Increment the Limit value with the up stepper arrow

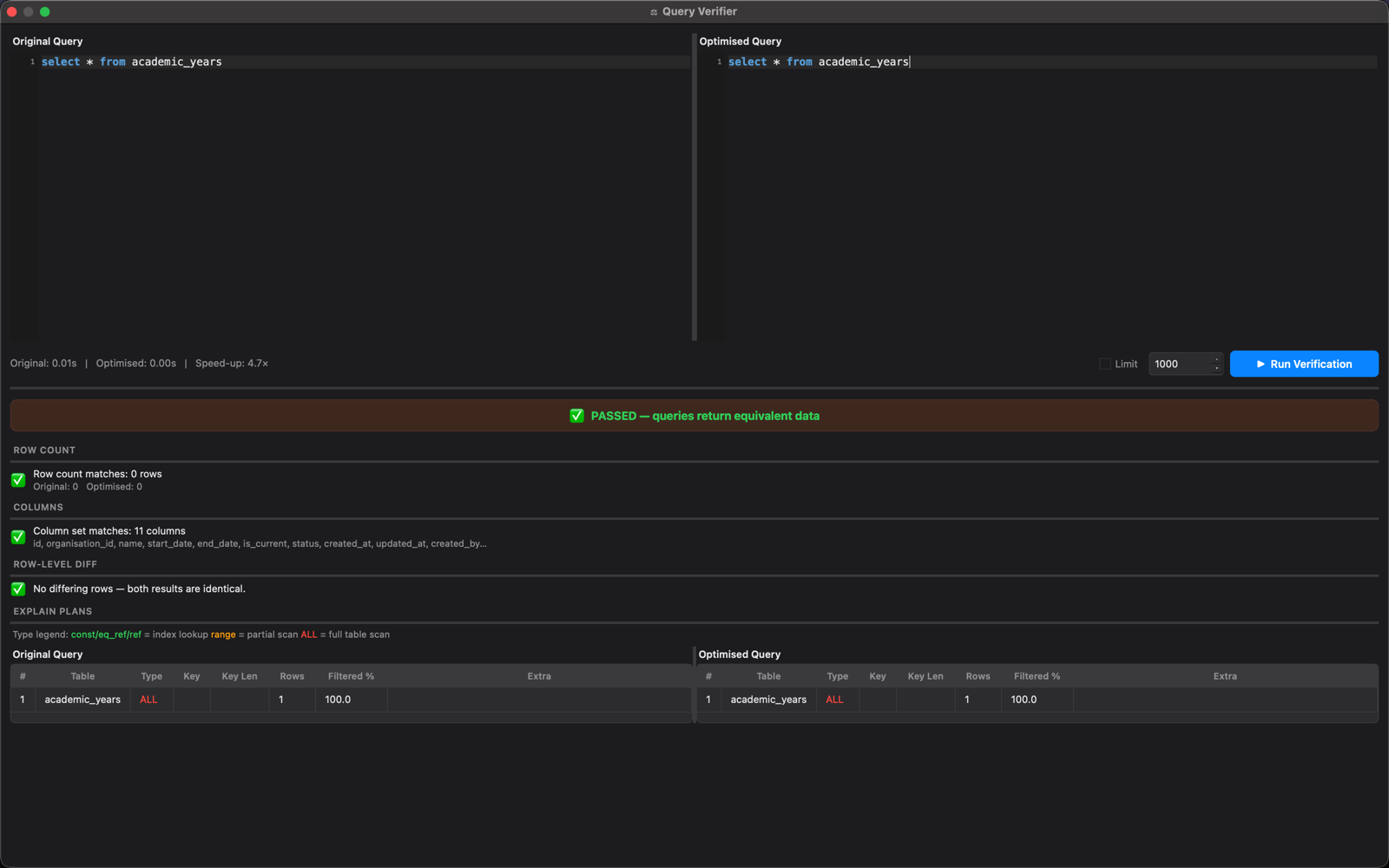pos(1217,359)
